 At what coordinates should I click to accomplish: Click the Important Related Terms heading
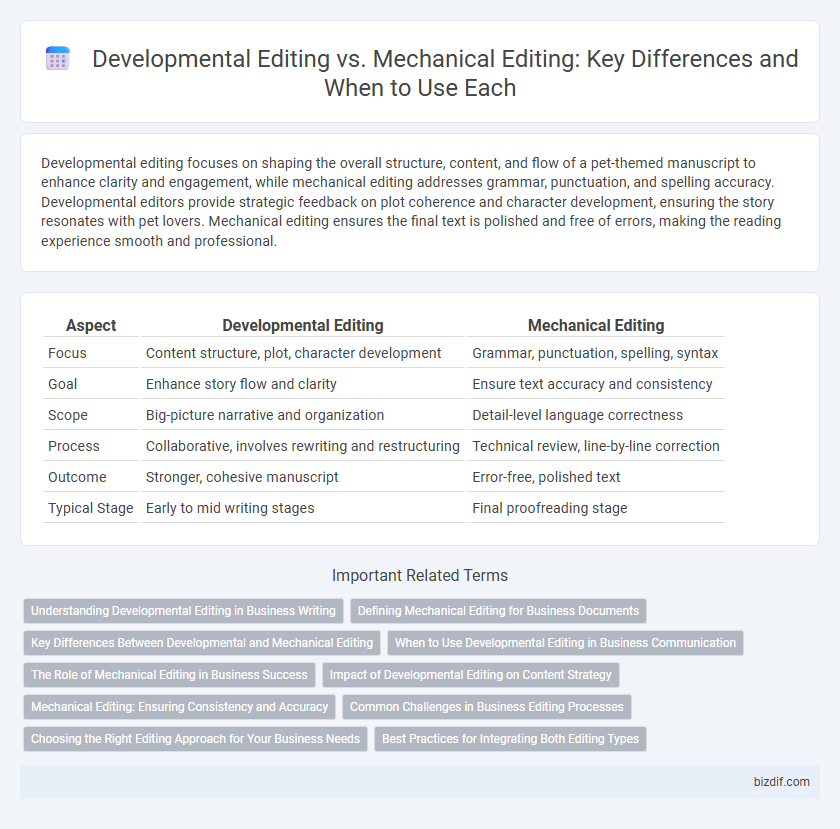pos(420,576)
